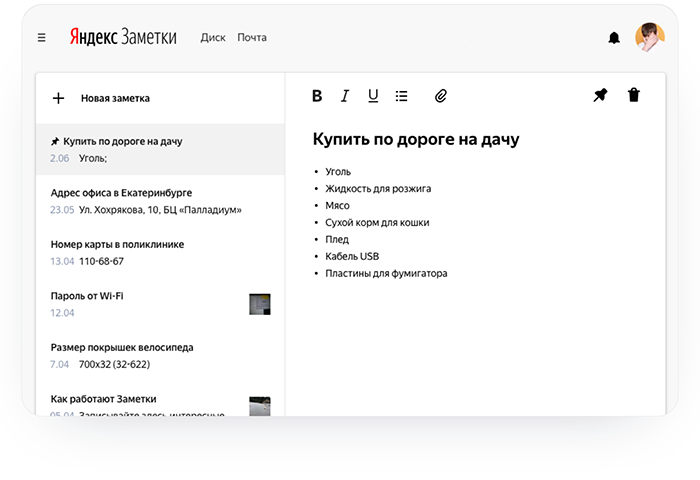Insert a bulleted list
700x480 pixels.
(x=401, y=96)
